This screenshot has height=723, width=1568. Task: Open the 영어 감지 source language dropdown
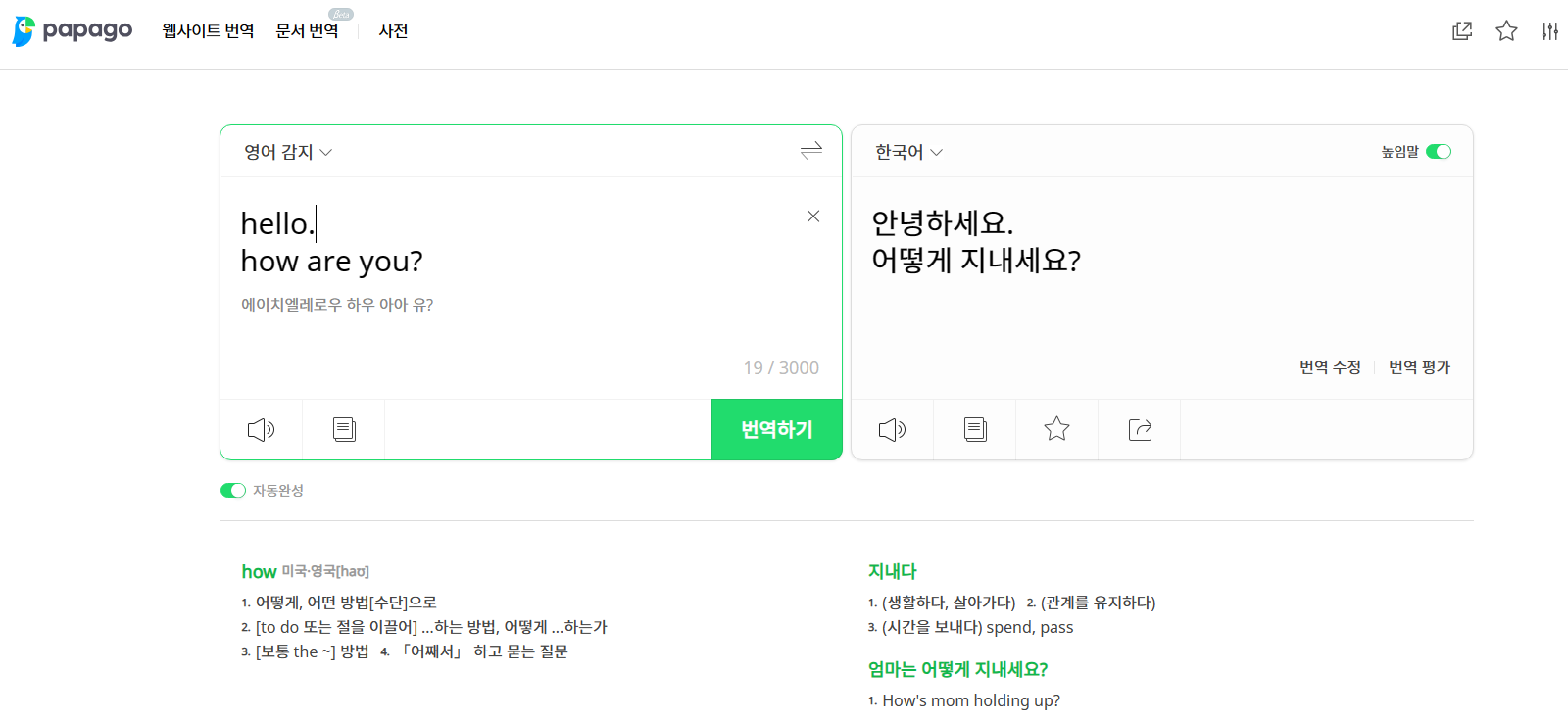284,151
